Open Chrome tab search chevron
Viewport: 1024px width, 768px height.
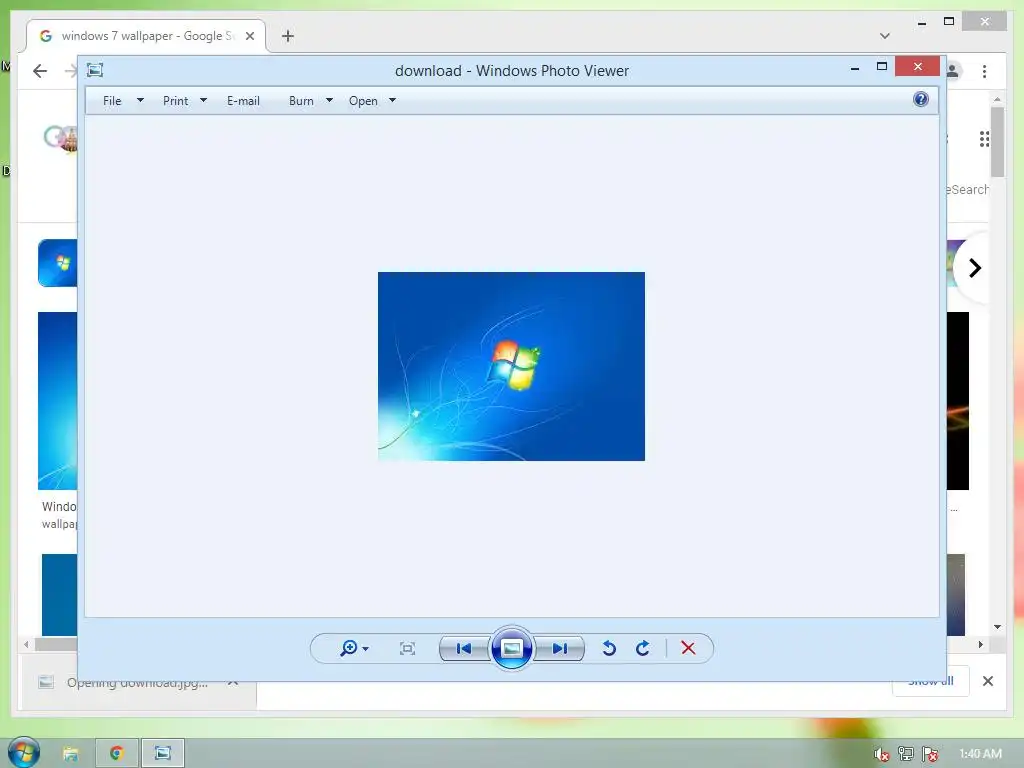pyautogui.click(x=885, y=36)
